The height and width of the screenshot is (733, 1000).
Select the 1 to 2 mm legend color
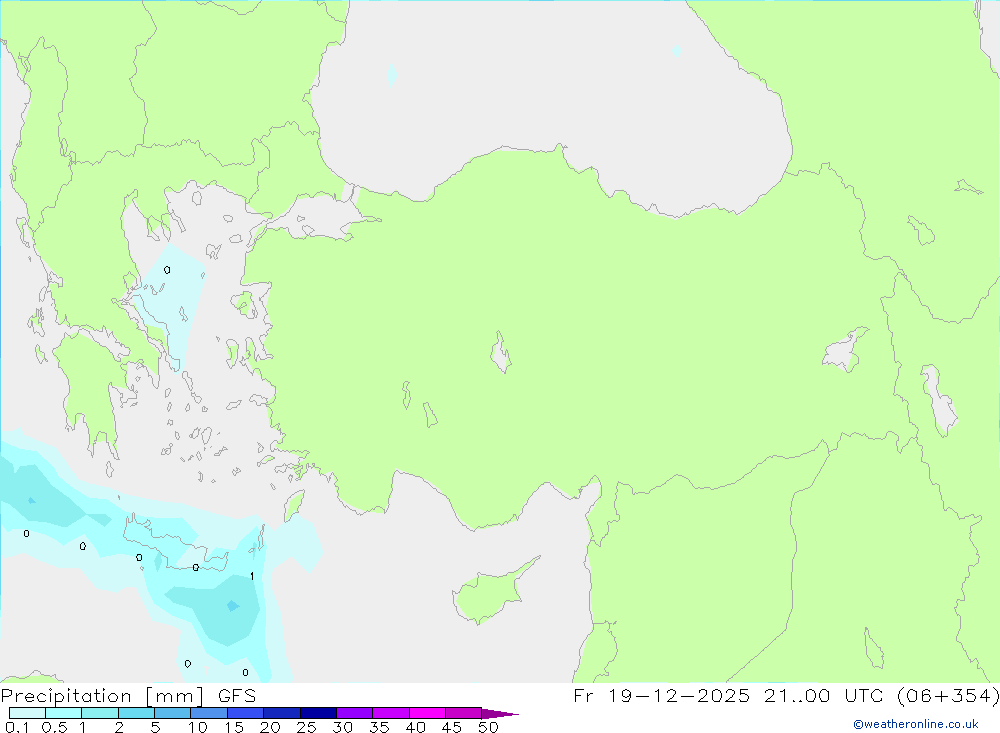coord(100,713)
